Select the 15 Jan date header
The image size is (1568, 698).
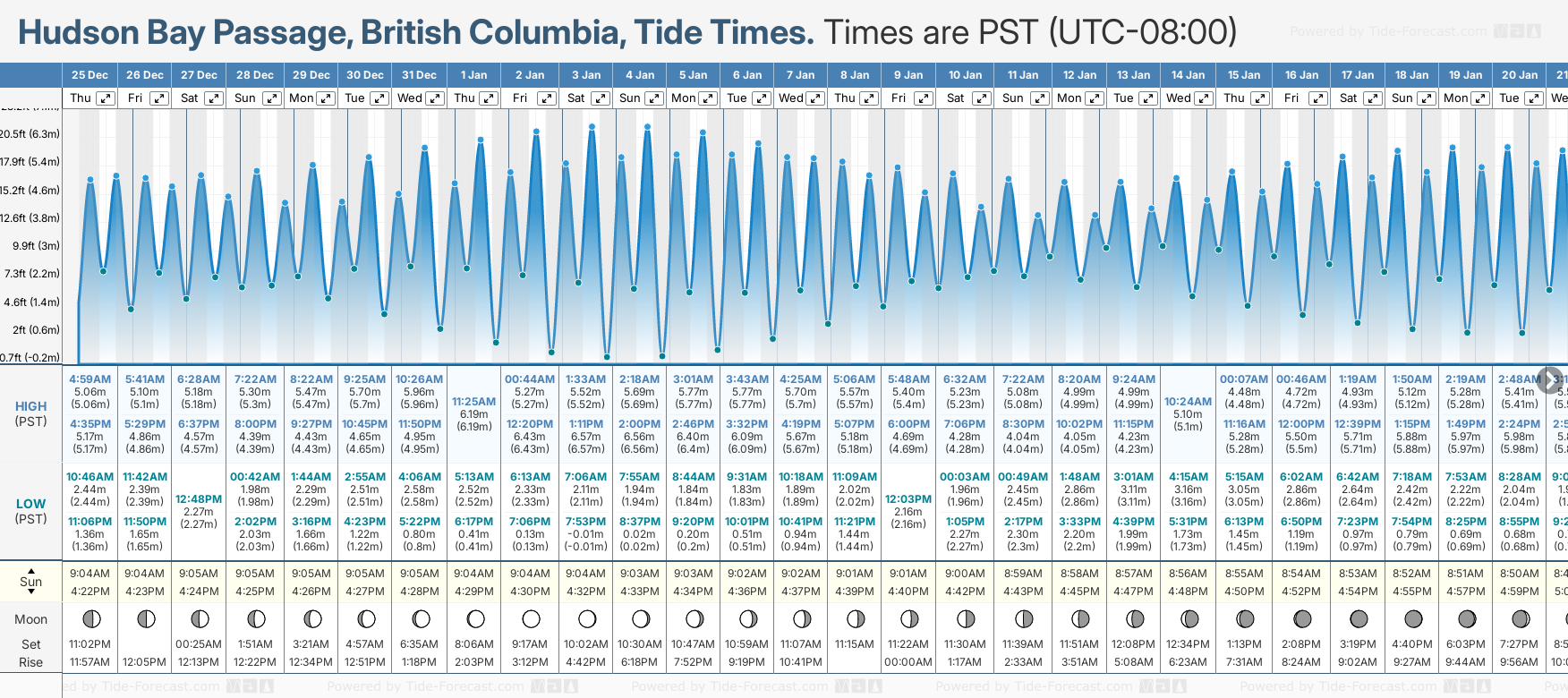click(x=1244, y=75)
